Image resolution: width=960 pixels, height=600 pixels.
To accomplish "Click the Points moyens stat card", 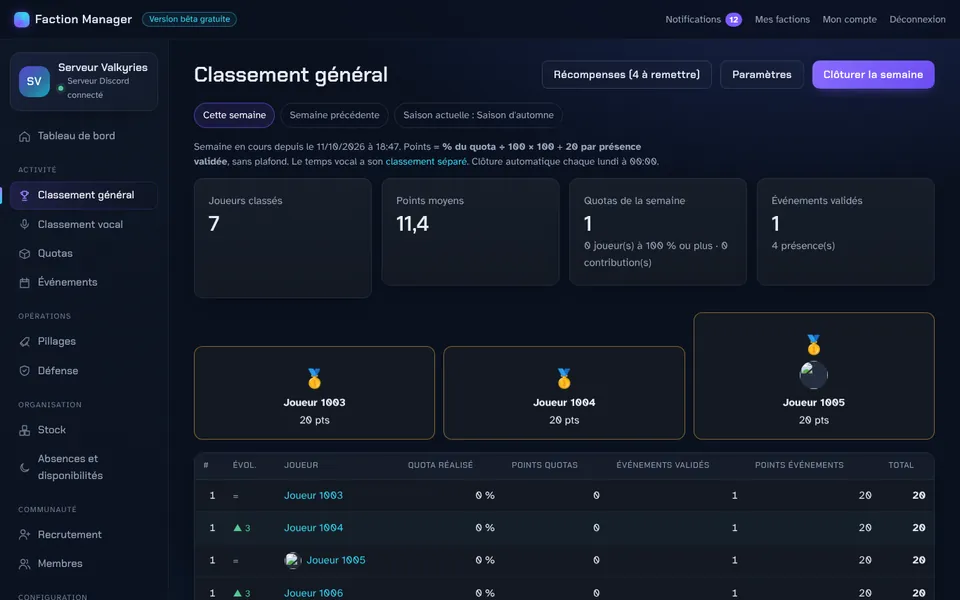I will 470,232.
